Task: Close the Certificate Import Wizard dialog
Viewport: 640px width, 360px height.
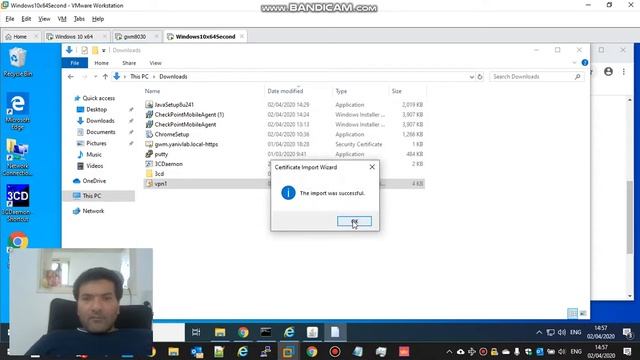Action: 372,167
